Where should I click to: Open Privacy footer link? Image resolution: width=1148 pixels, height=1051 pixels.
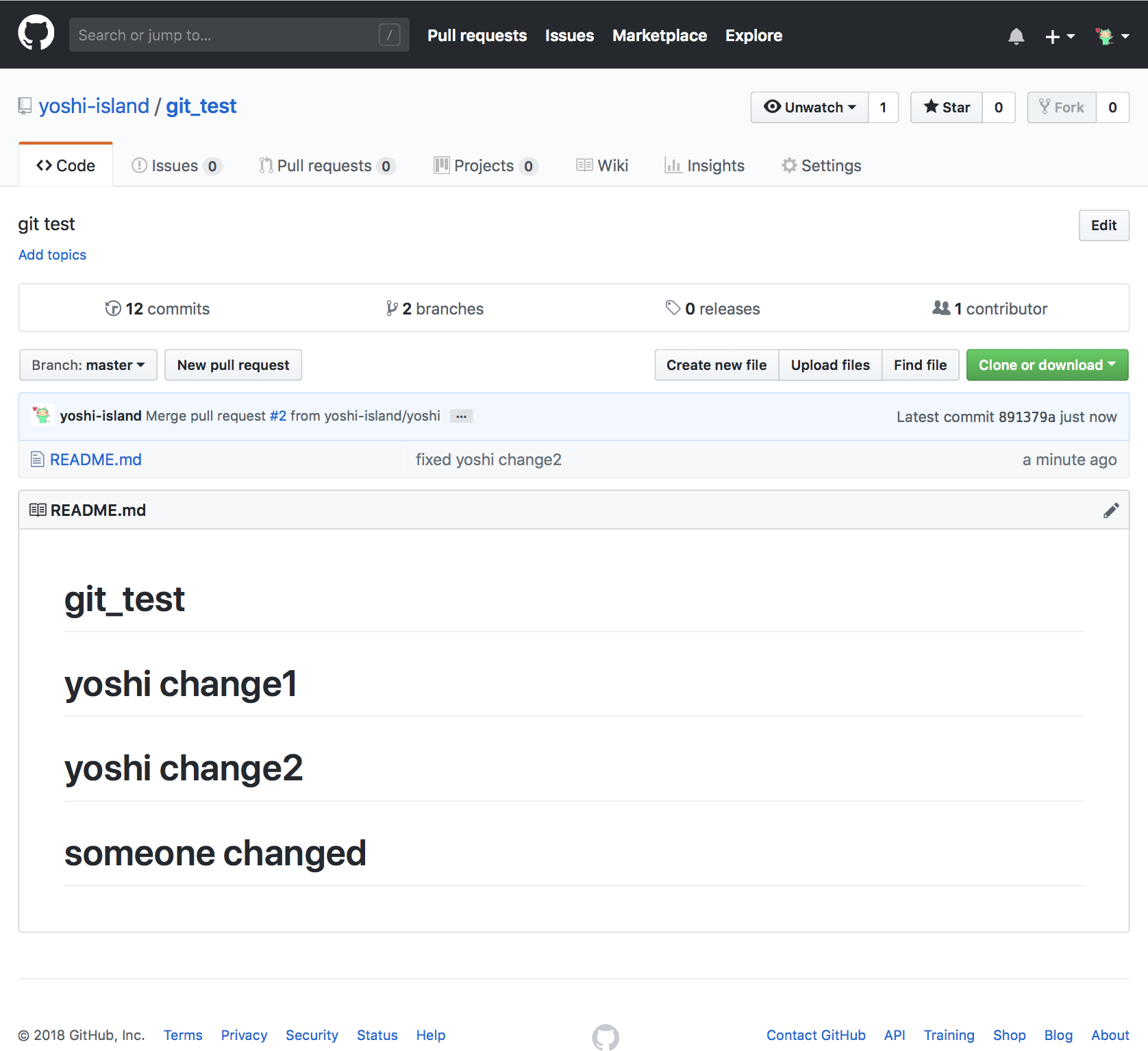(244, 1035)
